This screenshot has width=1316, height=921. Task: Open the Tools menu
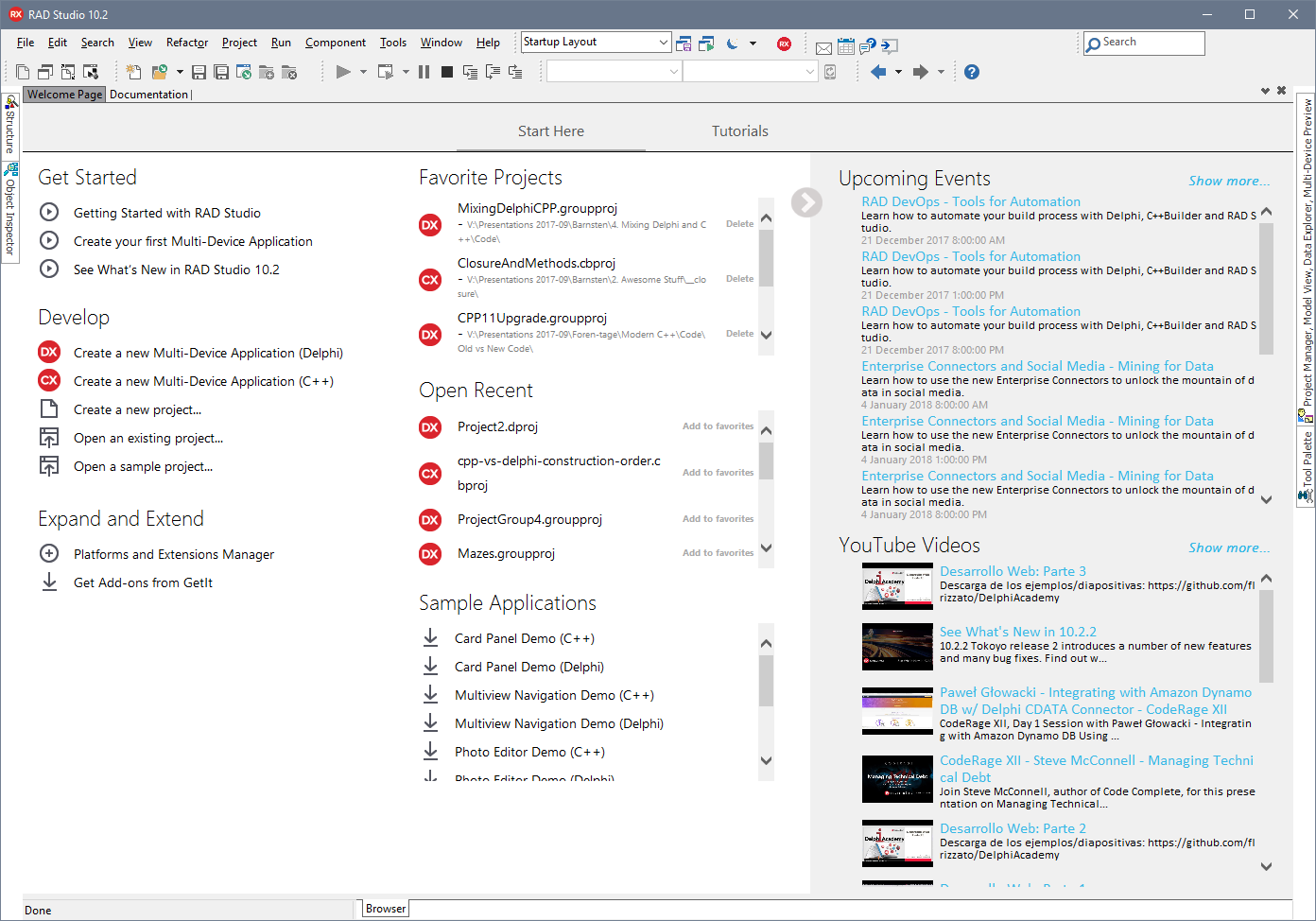[x=393, y=43]
